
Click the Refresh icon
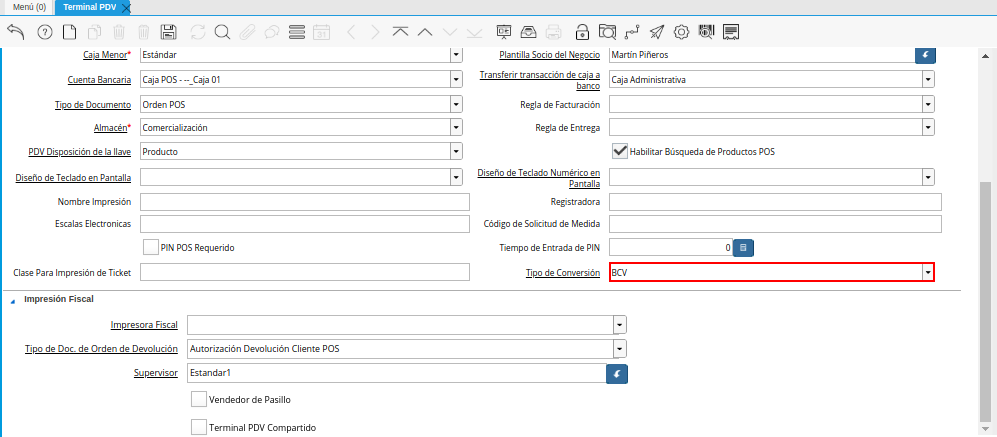click(198, 32)
